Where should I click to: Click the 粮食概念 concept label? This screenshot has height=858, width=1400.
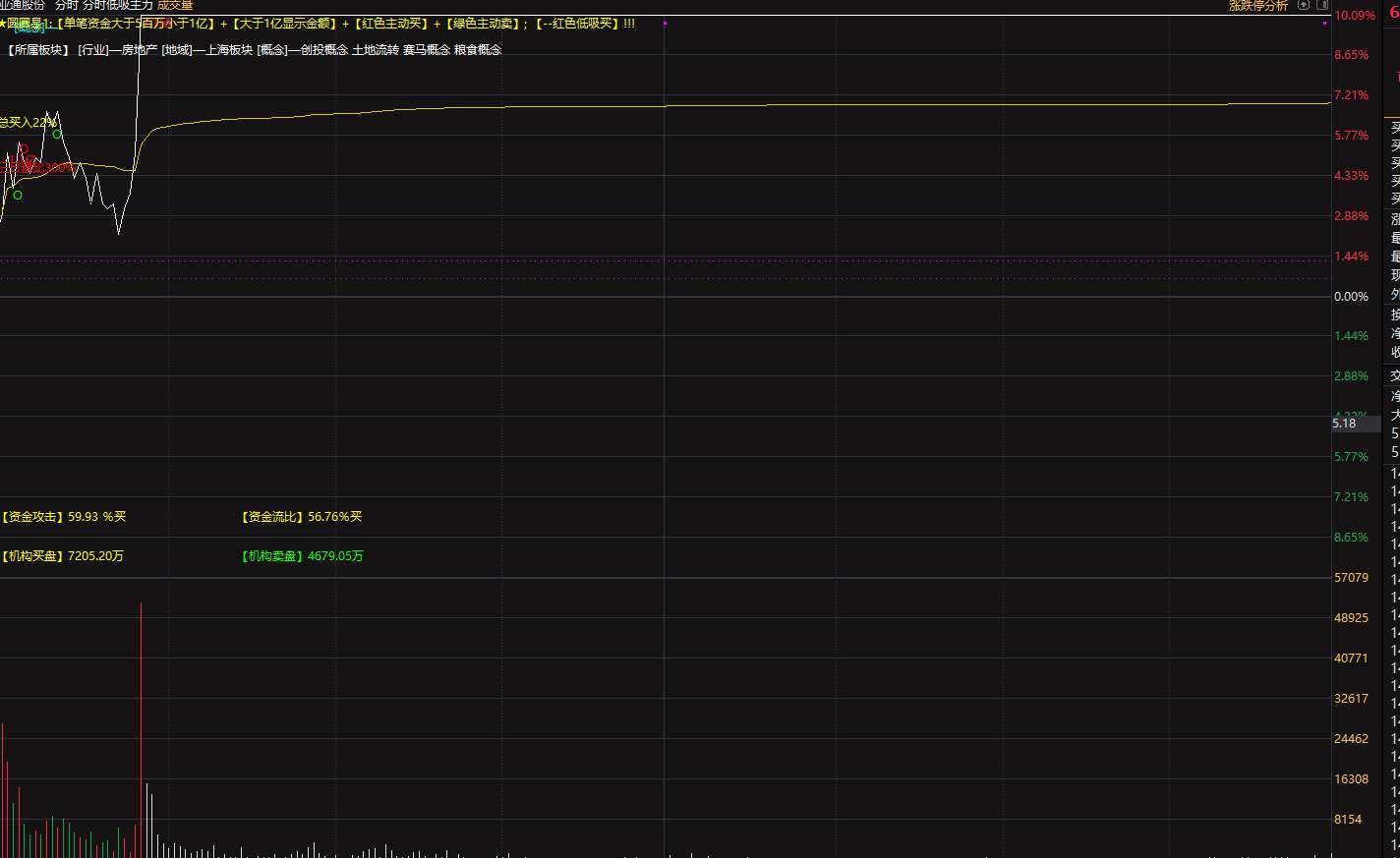tap(478, 50)
